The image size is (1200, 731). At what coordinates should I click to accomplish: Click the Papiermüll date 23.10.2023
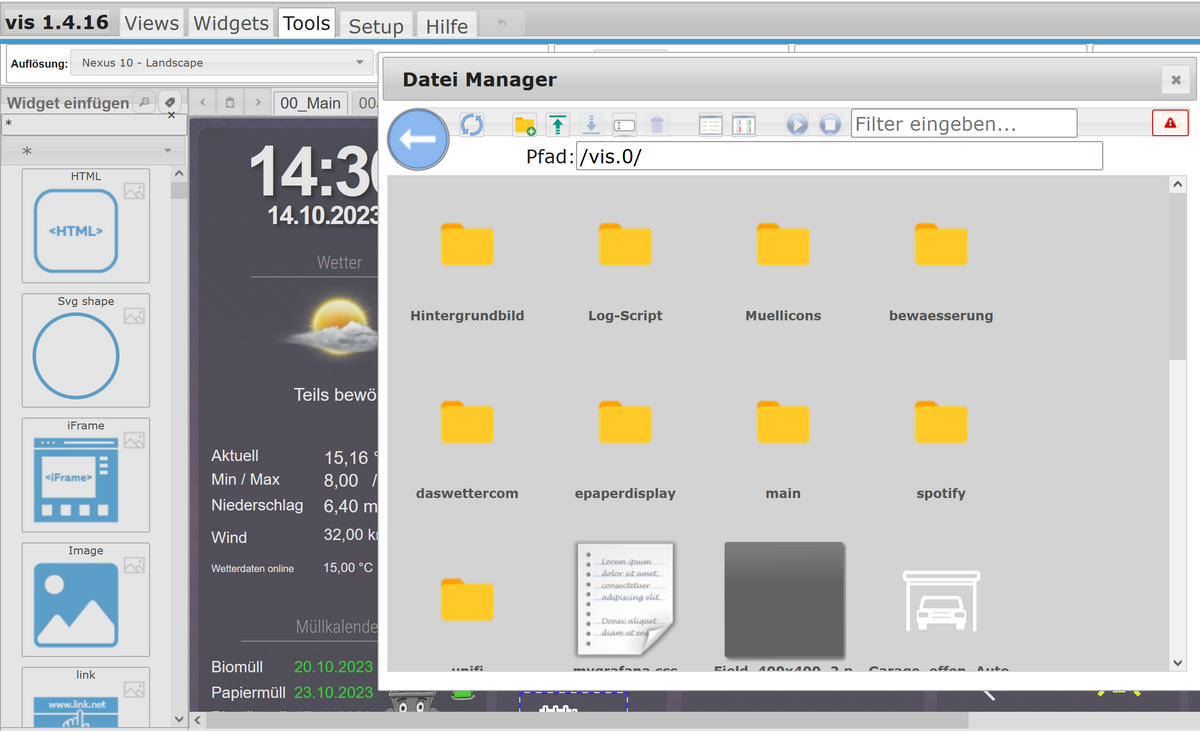pyautogui.click(x=333, y=692)
